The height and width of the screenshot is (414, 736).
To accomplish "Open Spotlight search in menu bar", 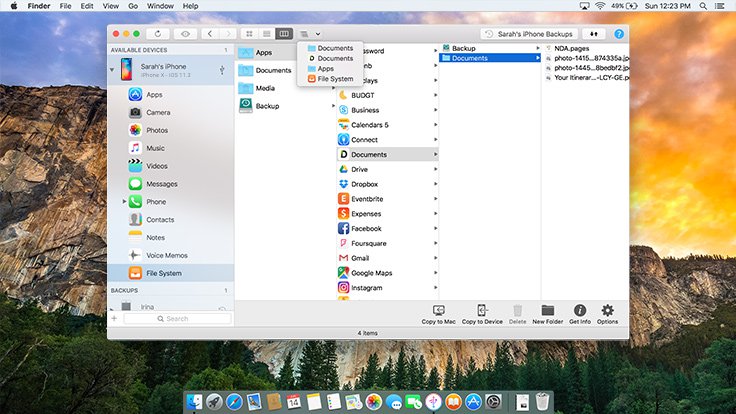I will 703,6.
